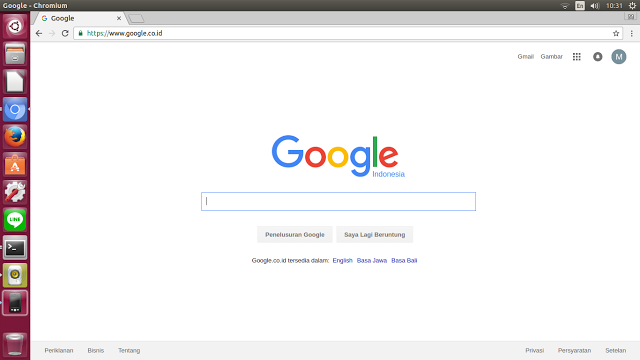Switch Google language to English

pyautogui.click(x=342, y=260)
